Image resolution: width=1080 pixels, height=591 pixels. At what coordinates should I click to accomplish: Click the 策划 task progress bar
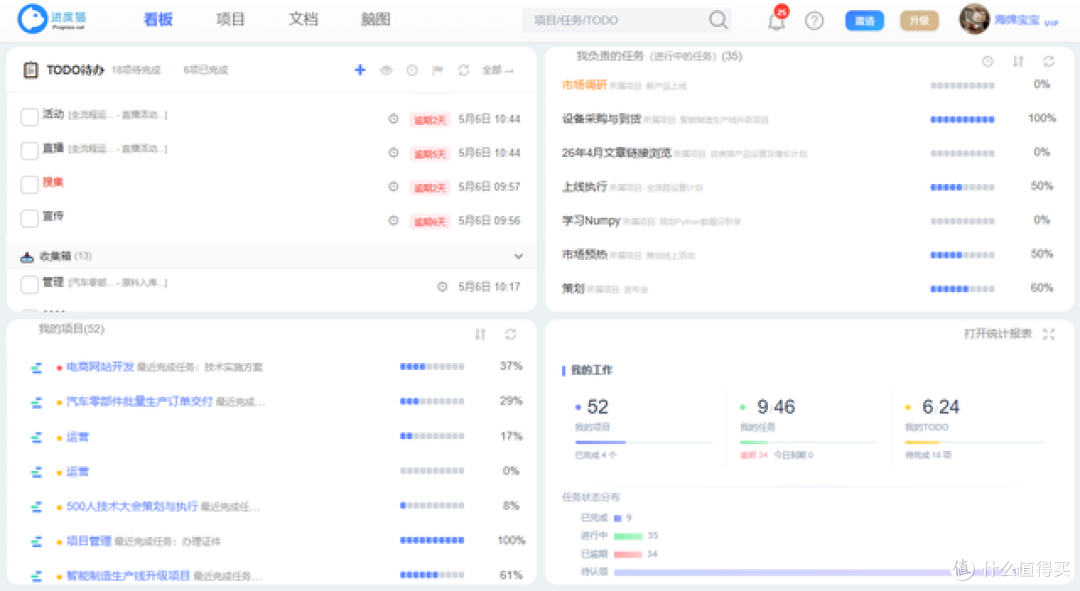[x=962, y=289]
